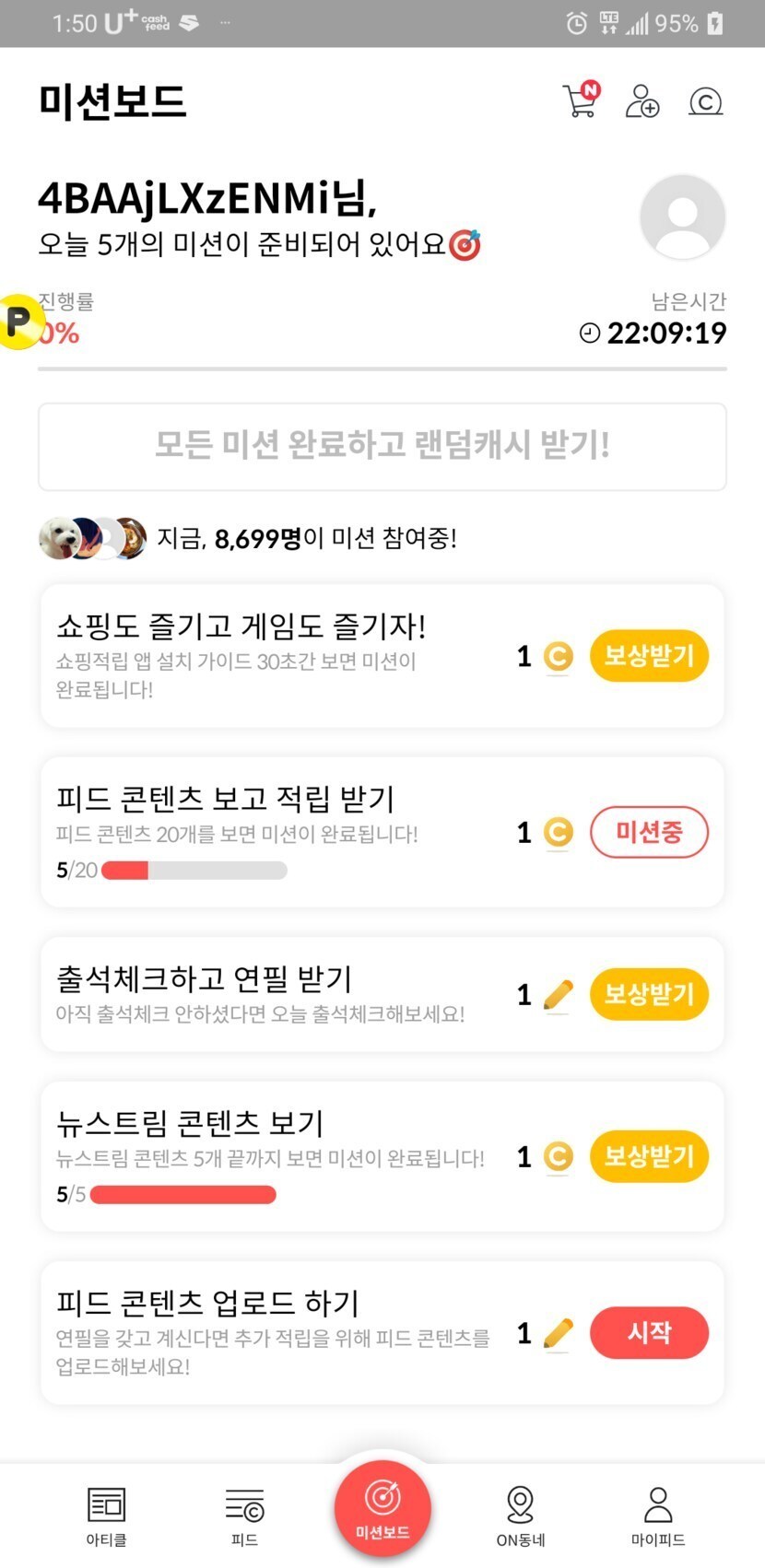Screen dimensions: 765x1568
Task: Claim reward for newstream content mission
Action: [649, 1157]
